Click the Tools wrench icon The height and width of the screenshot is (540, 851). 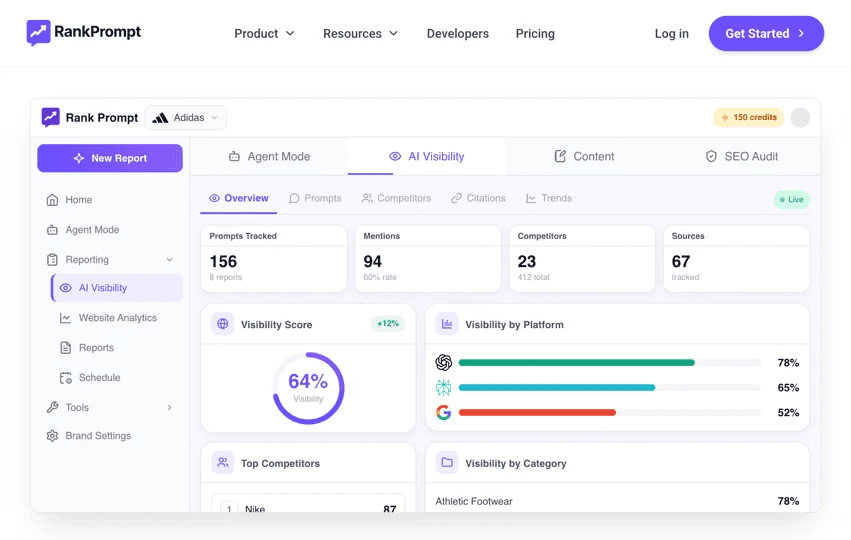[x=52, y=407]
